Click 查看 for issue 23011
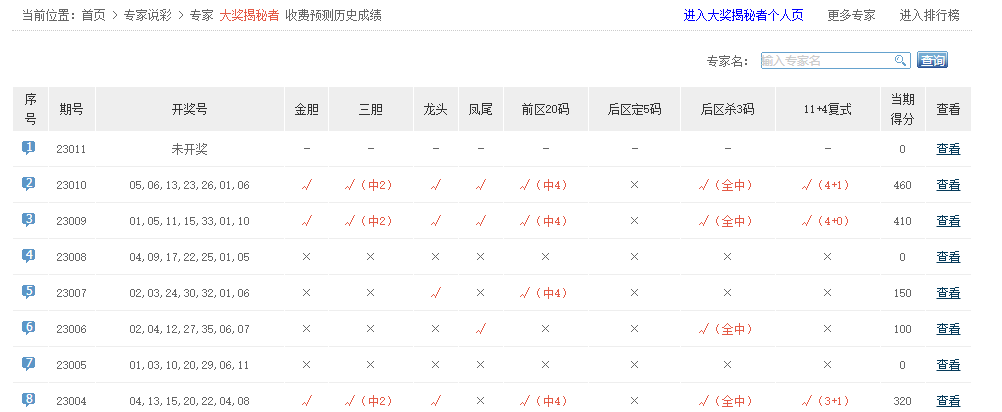The image size is (1002, 412). tap(947, 149)
